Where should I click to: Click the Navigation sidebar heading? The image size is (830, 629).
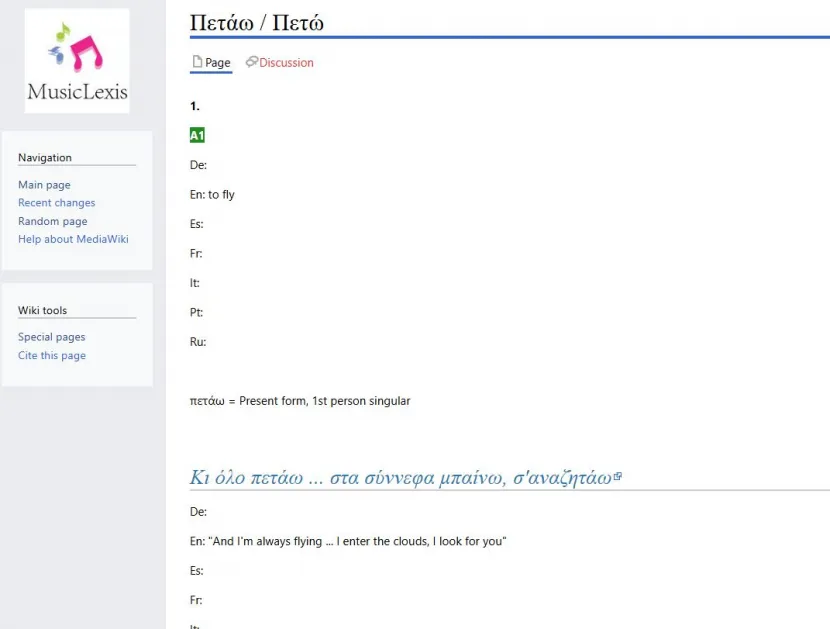click(x=45, y=158)
